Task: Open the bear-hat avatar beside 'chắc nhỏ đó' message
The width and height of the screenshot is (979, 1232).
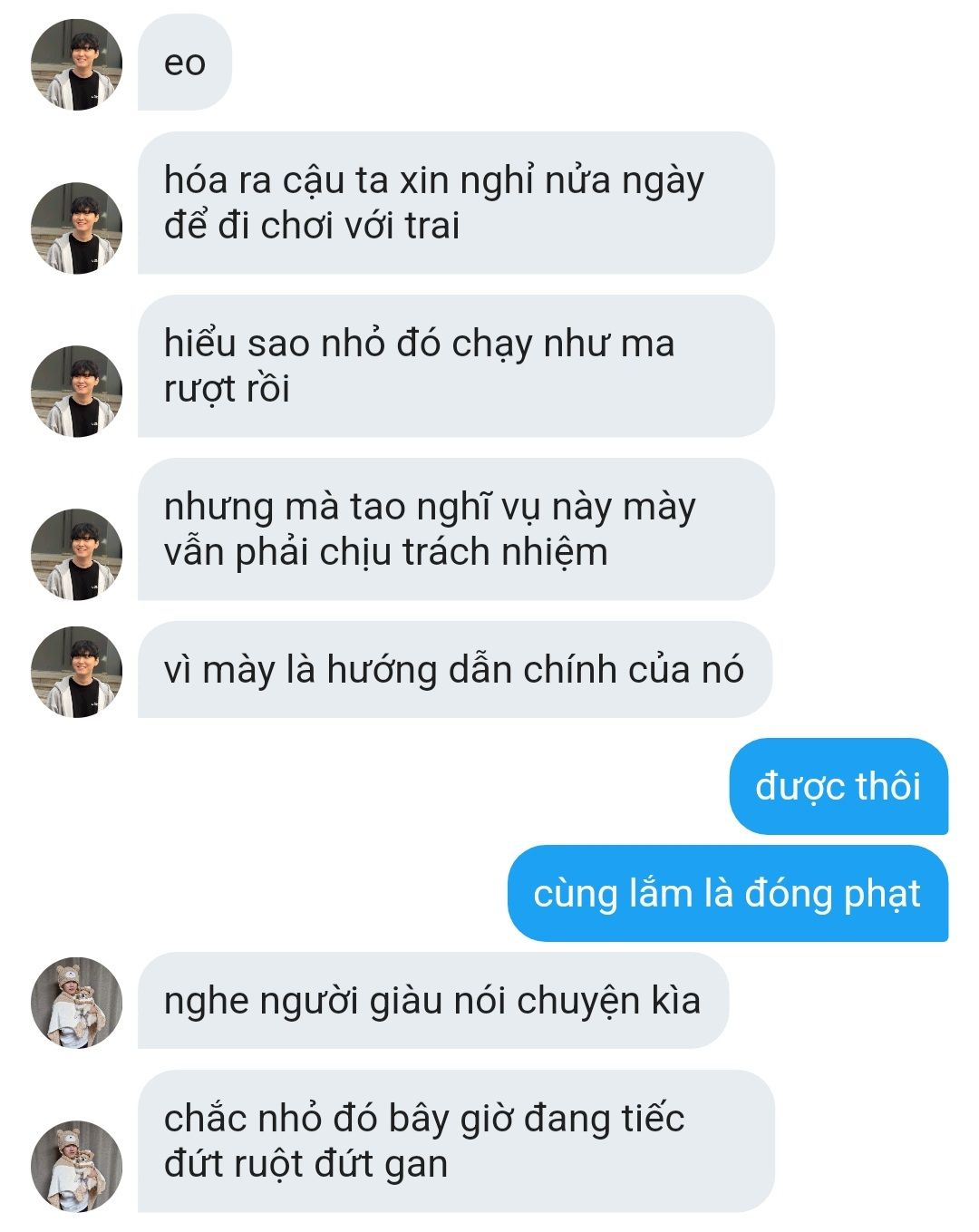Action: tap(76, 1166)
